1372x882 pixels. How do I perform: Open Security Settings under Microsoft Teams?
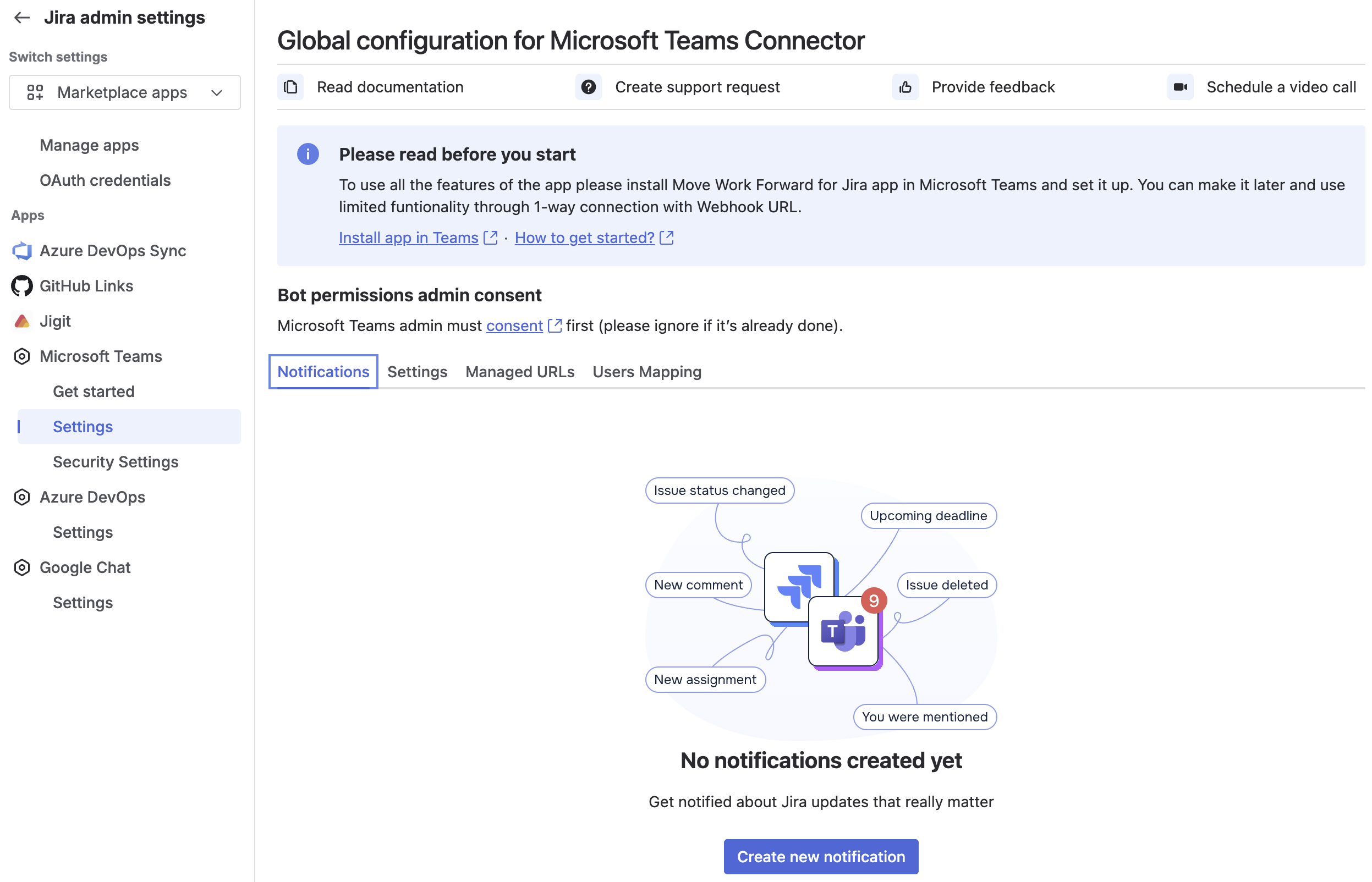click(x=116, y=461)
